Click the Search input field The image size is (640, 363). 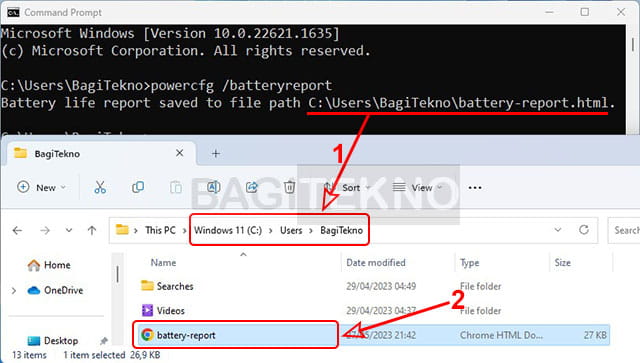coord(624,230)
